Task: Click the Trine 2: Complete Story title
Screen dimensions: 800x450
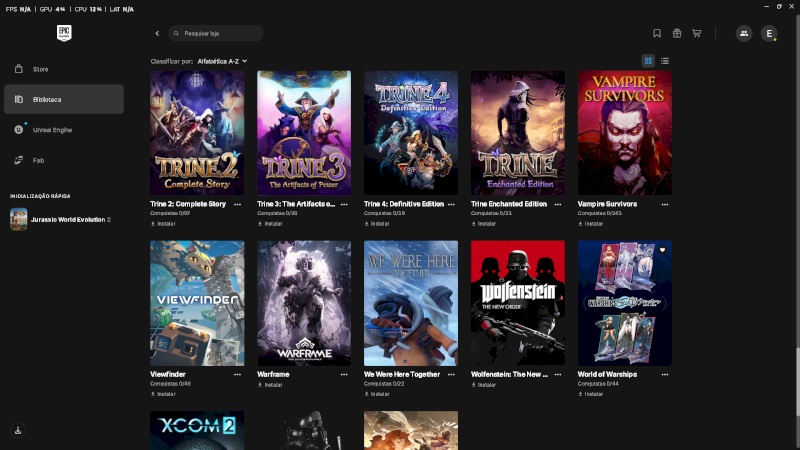Action: pyautogui.click(x=188, y=204)
